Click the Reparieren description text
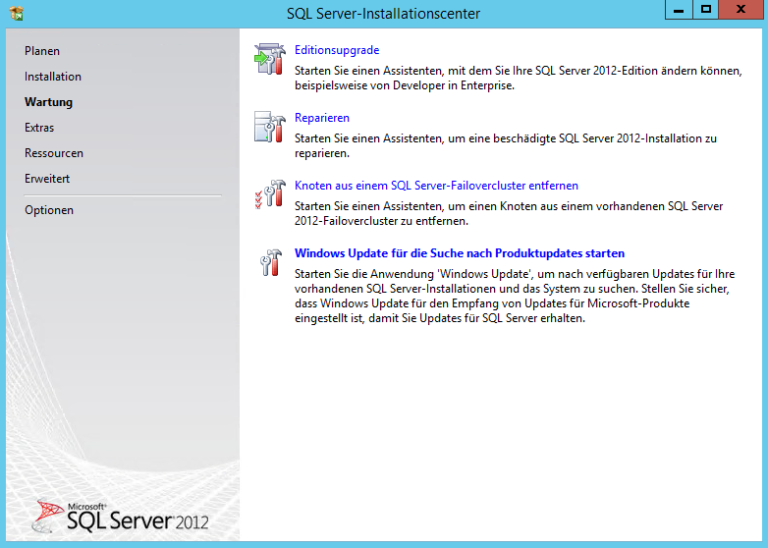Screen dimensions: 768x548 click(x=505, y=145)
